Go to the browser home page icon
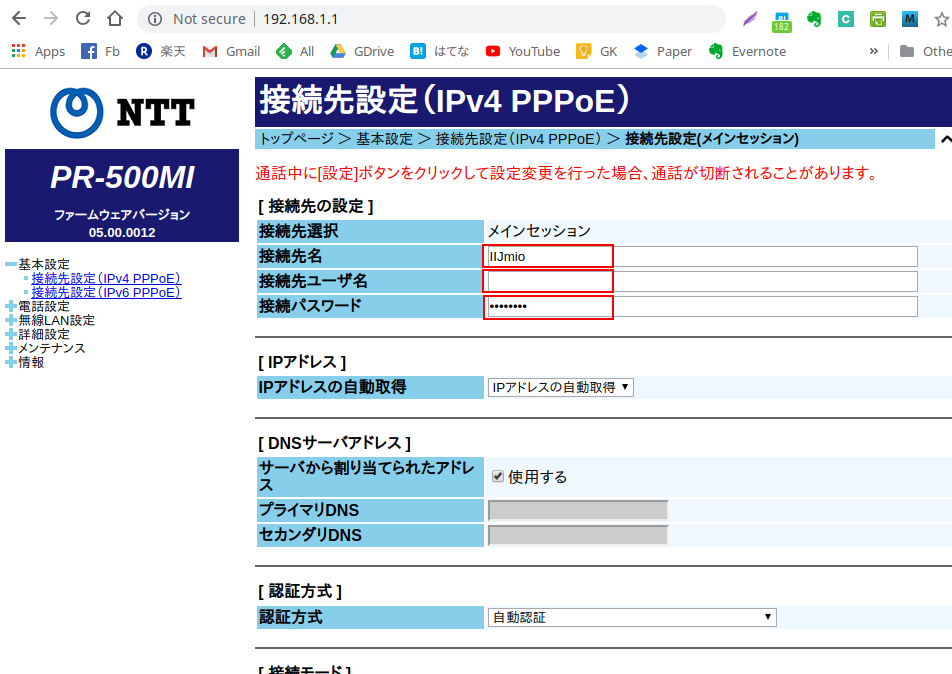 click(115, 19)
